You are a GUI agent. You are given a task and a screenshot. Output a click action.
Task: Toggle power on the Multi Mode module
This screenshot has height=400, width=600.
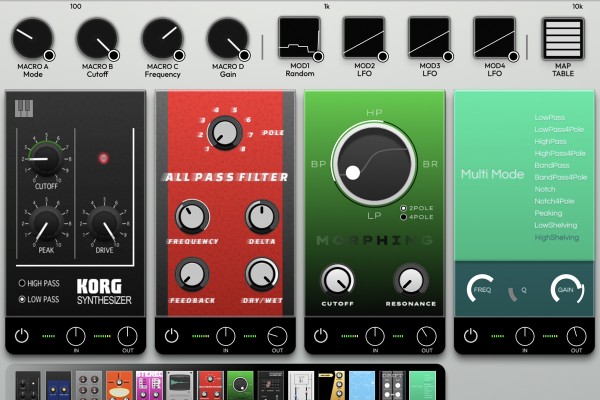471,335
